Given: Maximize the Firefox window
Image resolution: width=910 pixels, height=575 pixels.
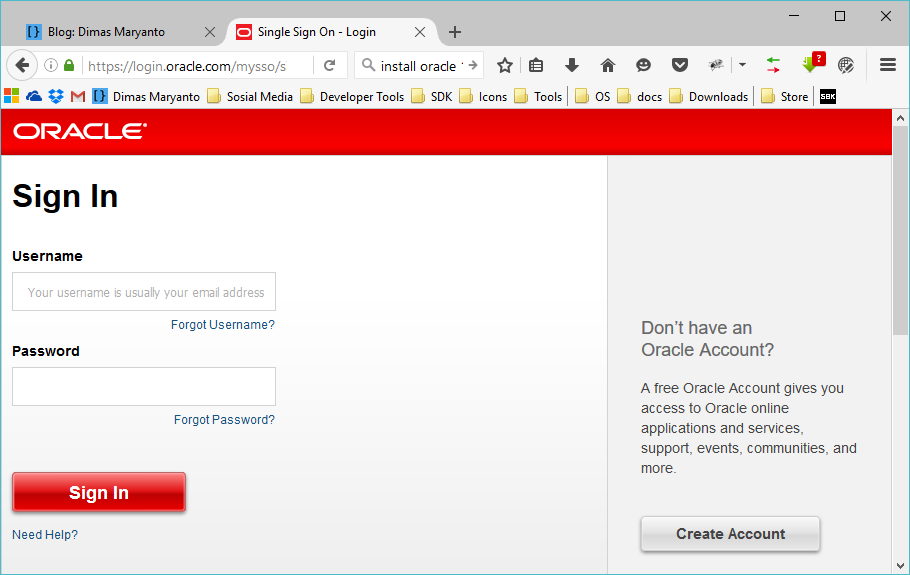Looking at the screenshot, I should tap(840, 16).
